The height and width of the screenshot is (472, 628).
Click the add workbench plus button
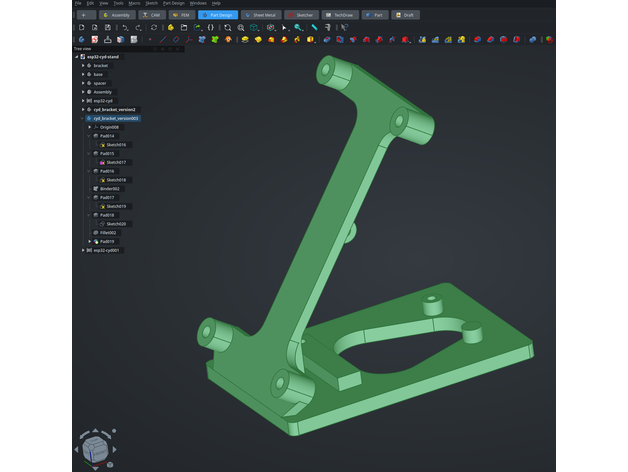81,16
